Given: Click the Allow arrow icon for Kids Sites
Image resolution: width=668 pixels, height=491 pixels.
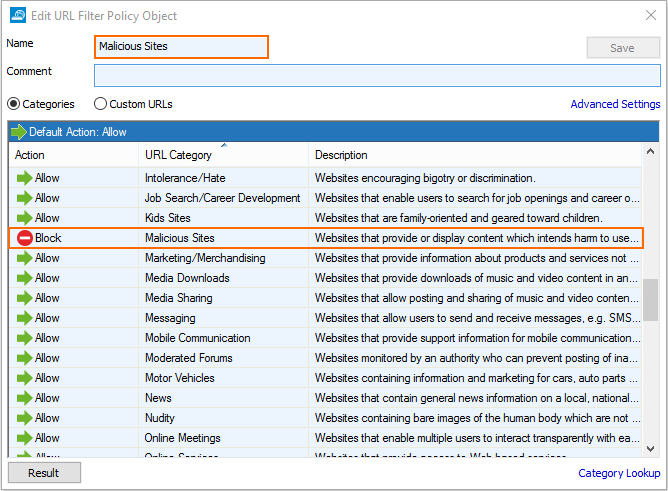Looking at the screenshot, I should coord(24,218).
